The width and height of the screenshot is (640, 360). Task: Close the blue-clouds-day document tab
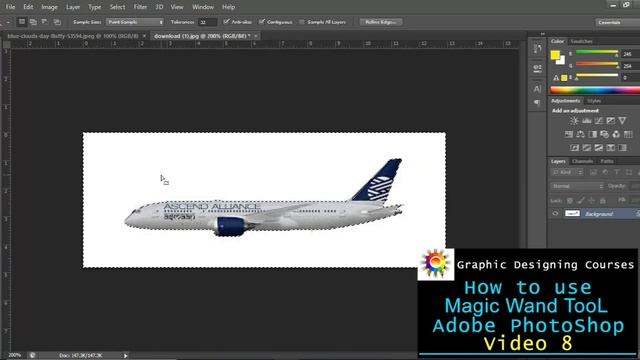[144, 36]
